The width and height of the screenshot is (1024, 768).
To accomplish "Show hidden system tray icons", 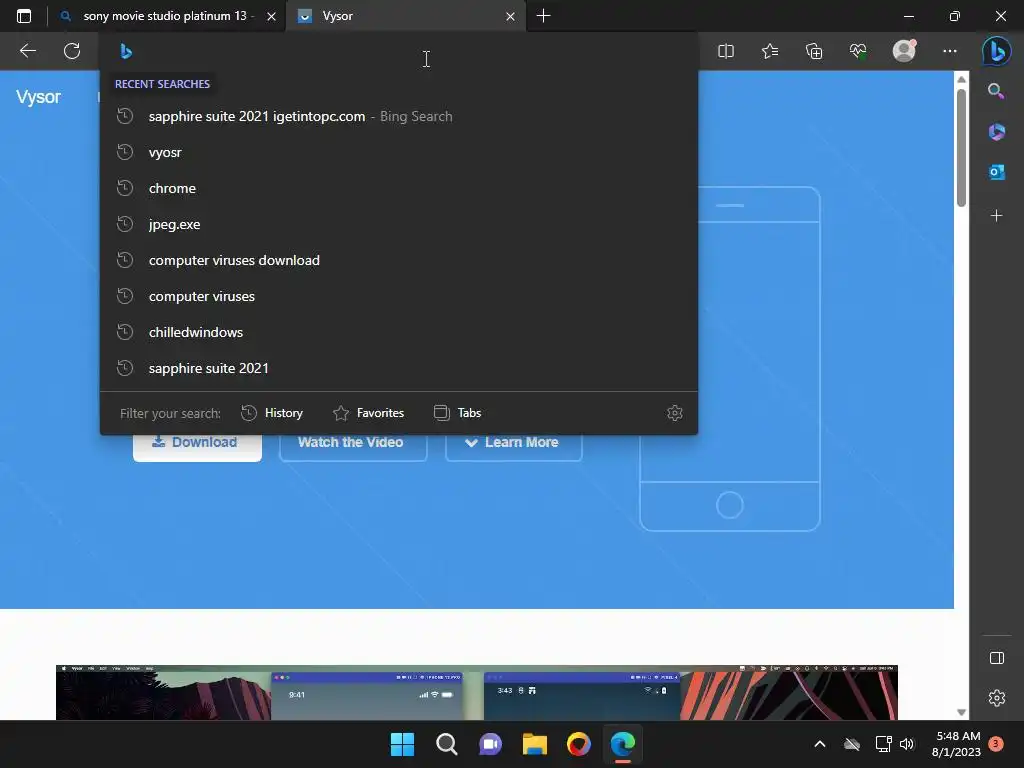I will click(820, 744).
